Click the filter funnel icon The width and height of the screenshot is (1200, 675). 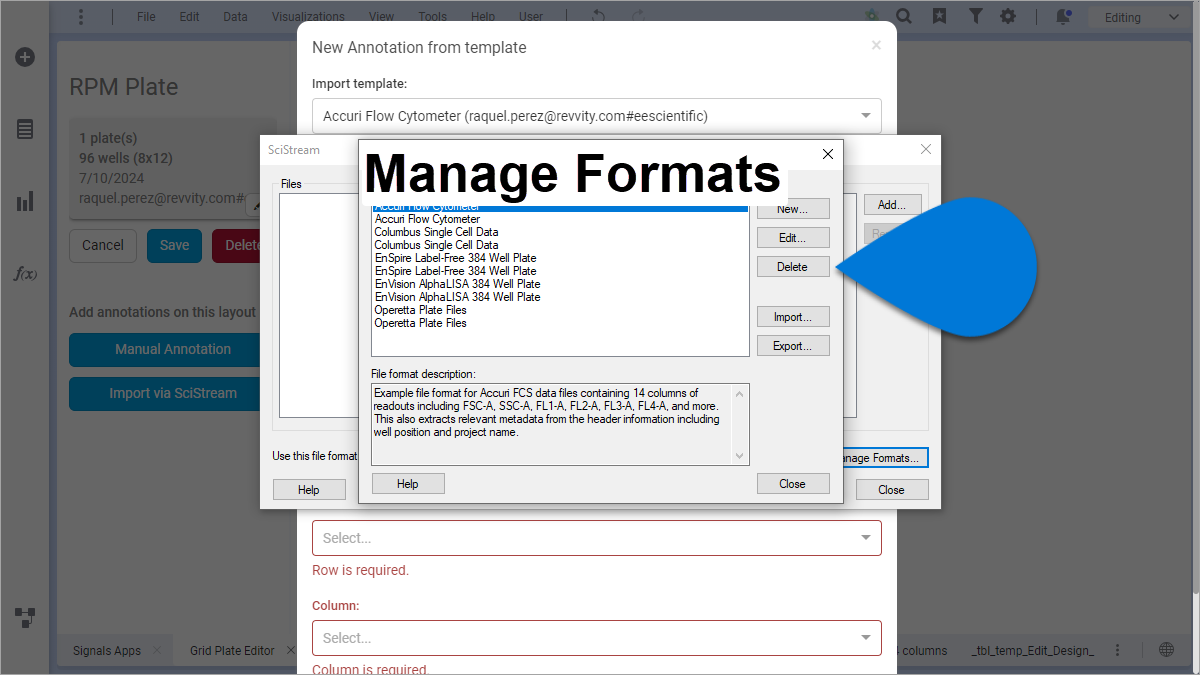pyautogui.click(x=974, y=16)
